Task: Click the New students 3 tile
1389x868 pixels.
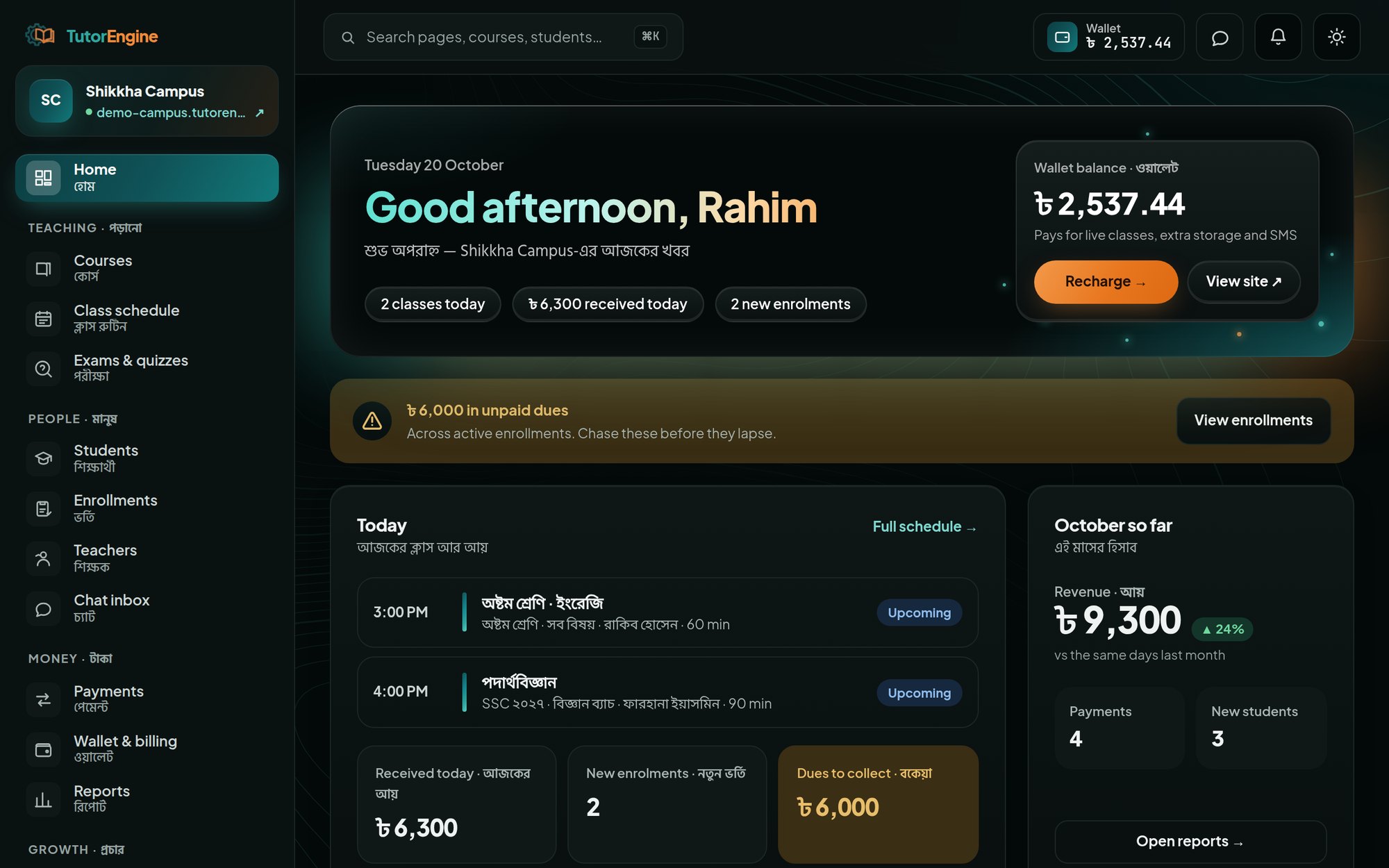Action: pos(1261,728)
